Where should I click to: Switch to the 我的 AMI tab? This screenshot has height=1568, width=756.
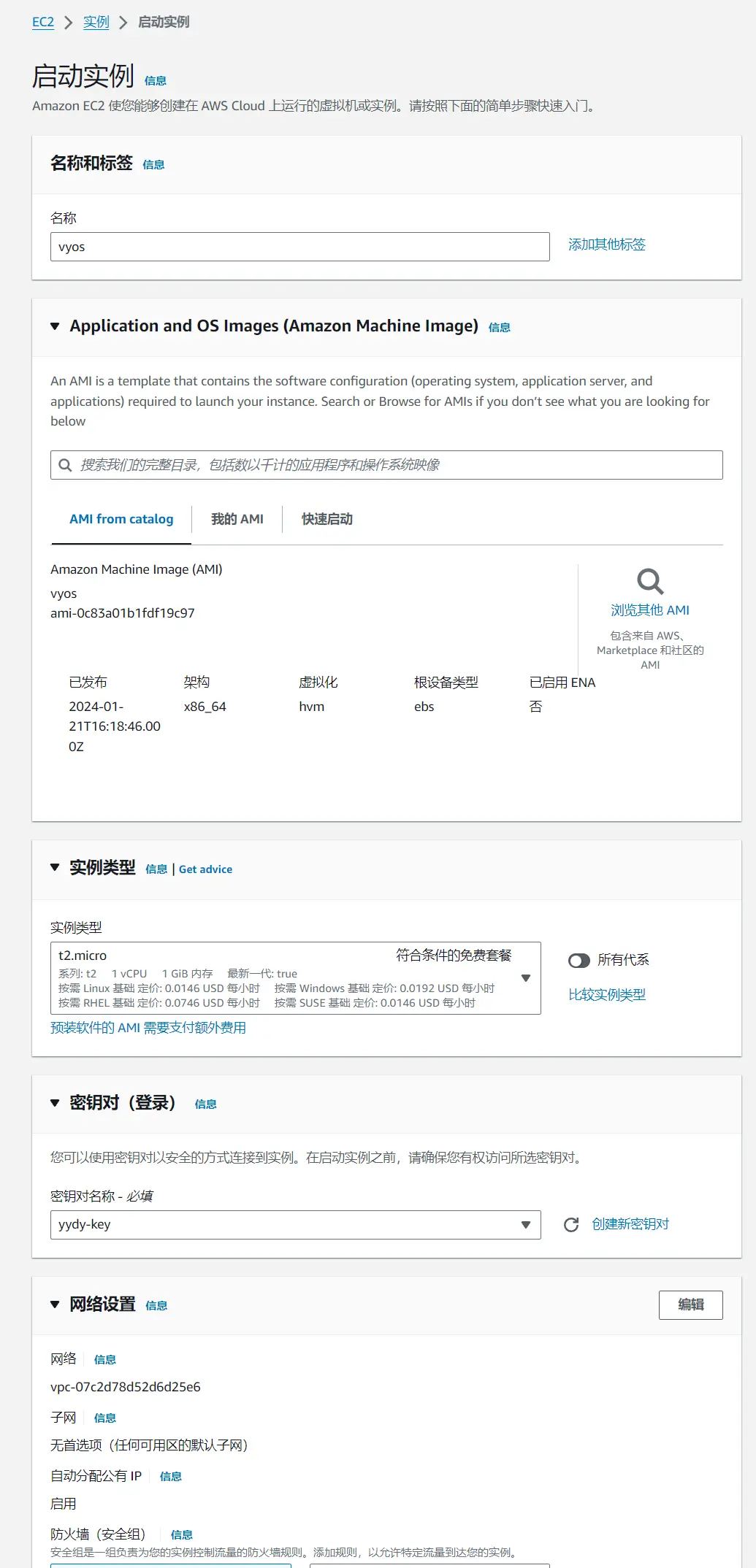(x=237, y=519)
